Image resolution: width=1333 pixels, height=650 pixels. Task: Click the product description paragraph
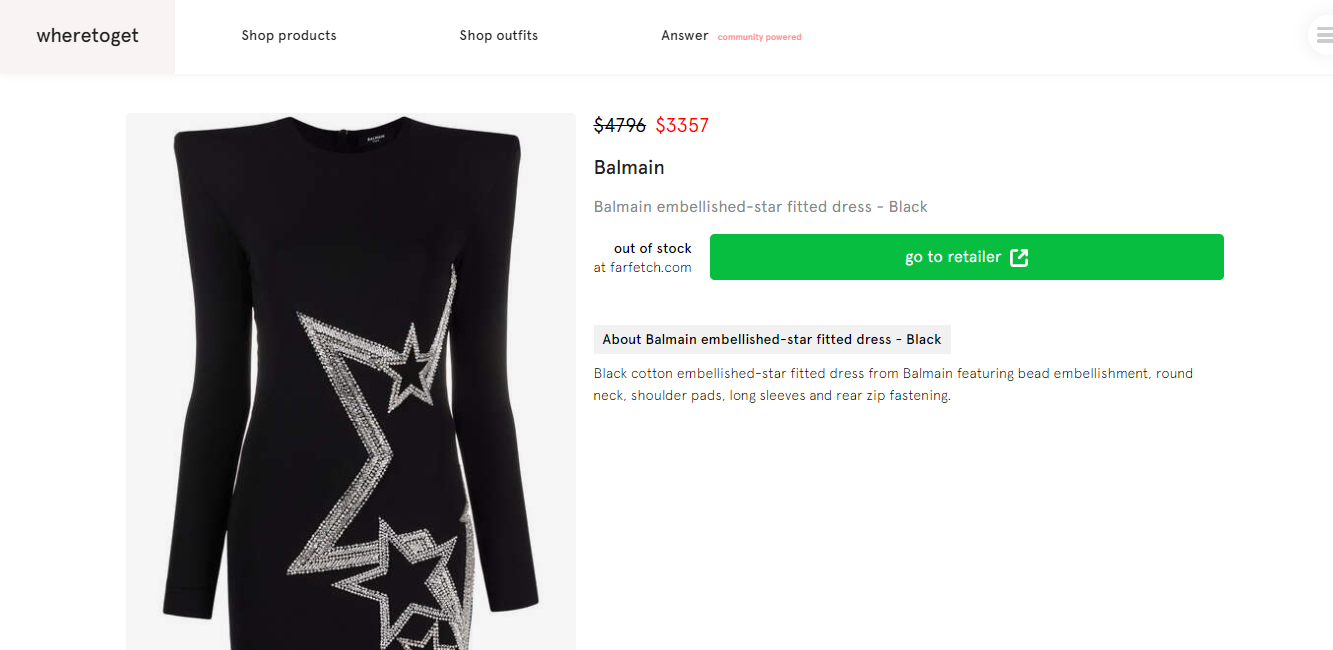point(892,384)
